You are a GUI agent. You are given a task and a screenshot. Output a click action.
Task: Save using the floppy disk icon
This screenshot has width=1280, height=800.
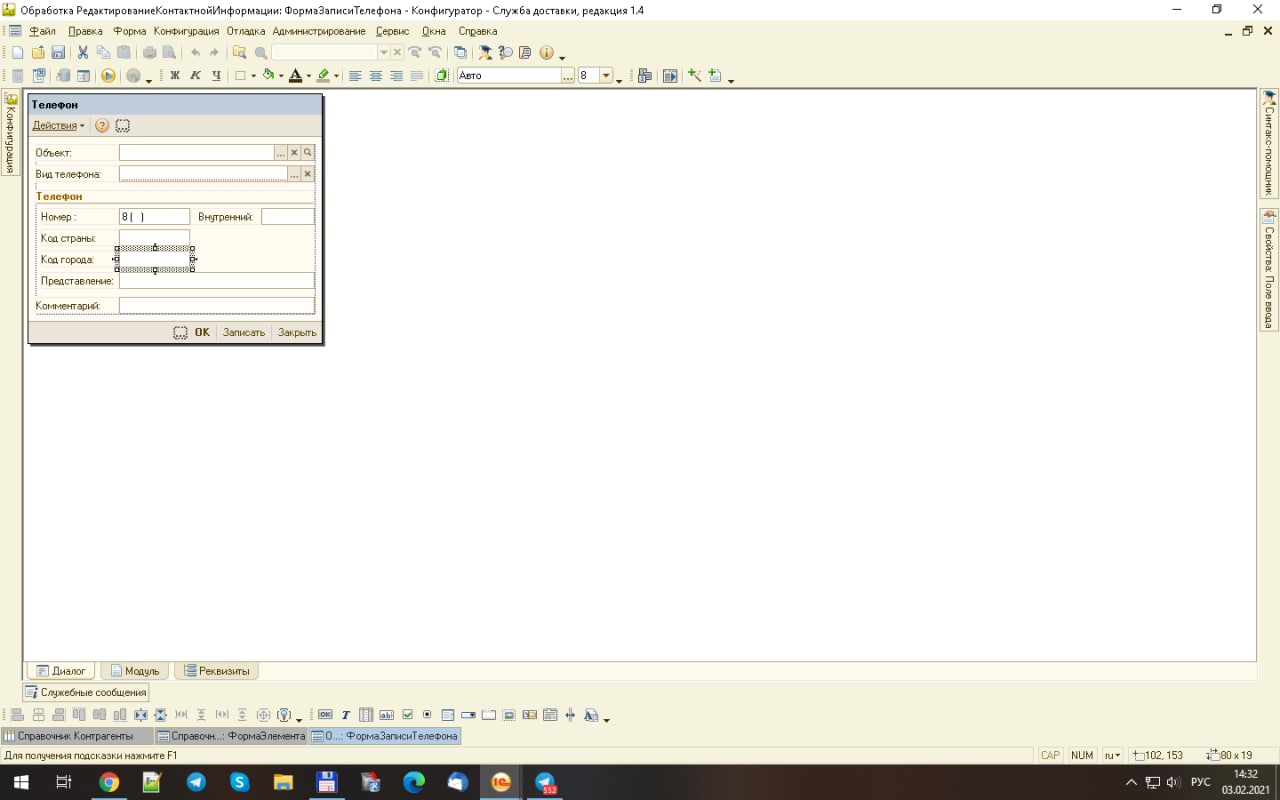(x=58, y=53)
